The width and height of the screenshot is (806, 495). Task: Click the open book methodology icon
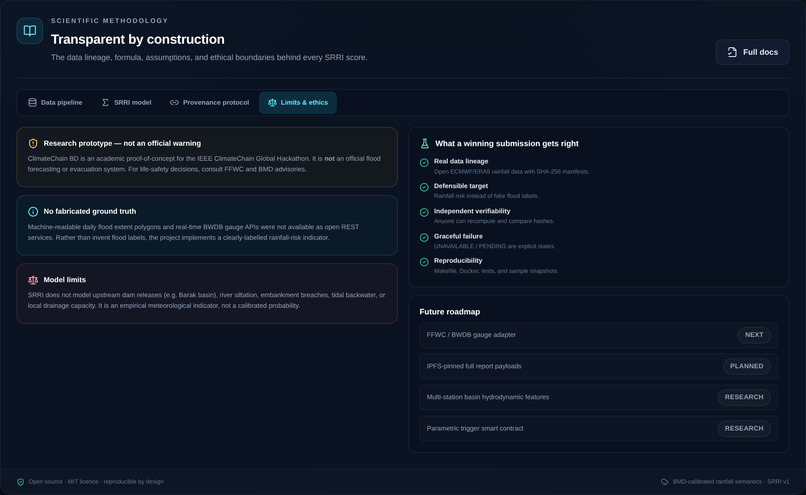click(x=30, y=31)
